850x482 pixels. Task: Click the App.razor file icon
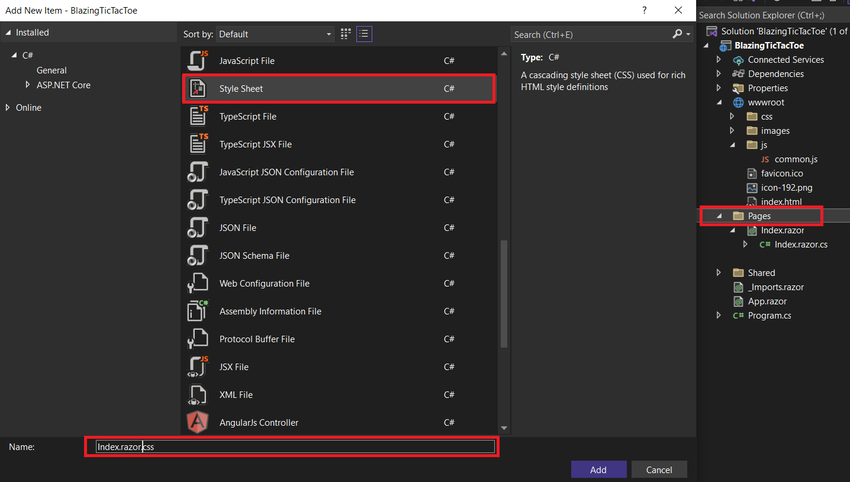738,301
